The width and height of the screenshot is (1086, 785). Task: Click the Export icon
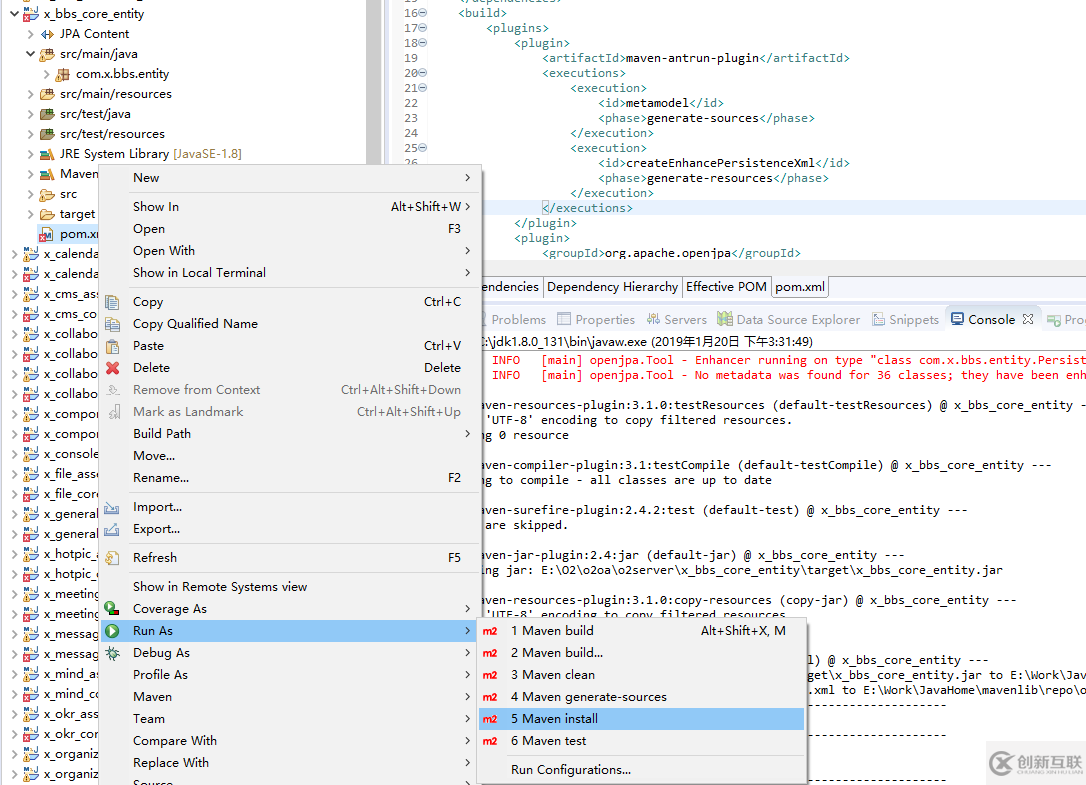(x=112, y=529)
